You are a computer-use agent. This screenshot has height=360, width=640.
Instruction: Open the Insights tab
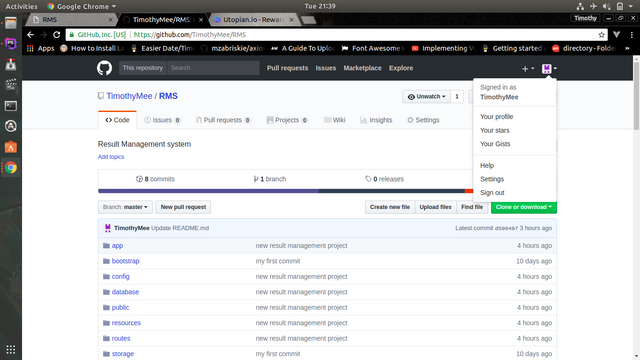pyautogui.click(x=376, y=120)
